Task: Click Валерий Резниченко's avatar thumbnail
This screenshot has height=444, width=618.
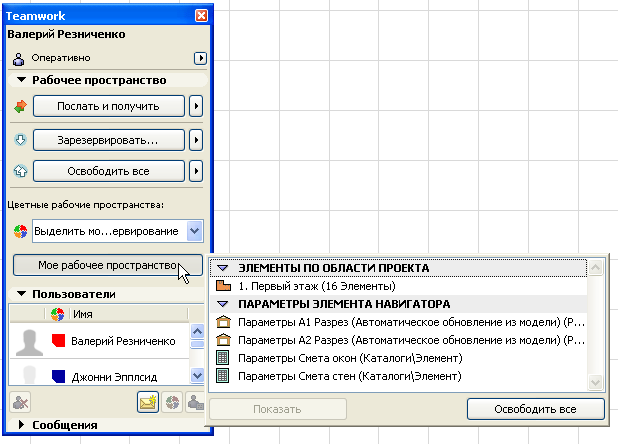Action: 29,342
